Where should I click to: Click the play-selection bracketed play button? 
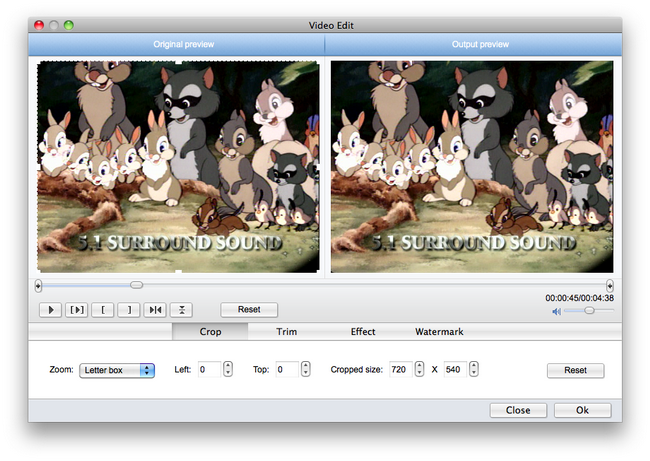(x=77, y=310)
